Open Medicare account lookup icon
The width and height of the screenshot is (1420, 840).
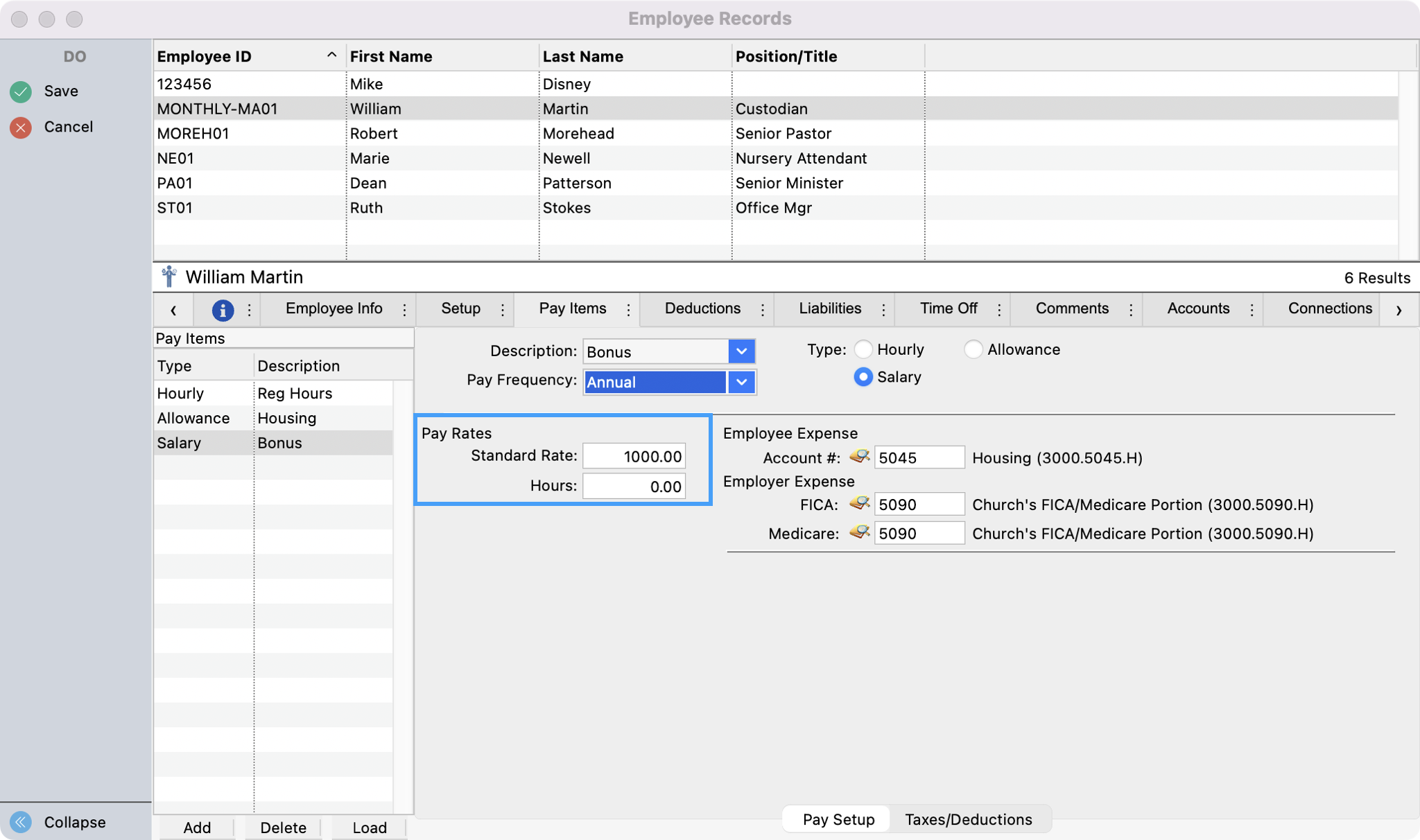pos(860,533)
